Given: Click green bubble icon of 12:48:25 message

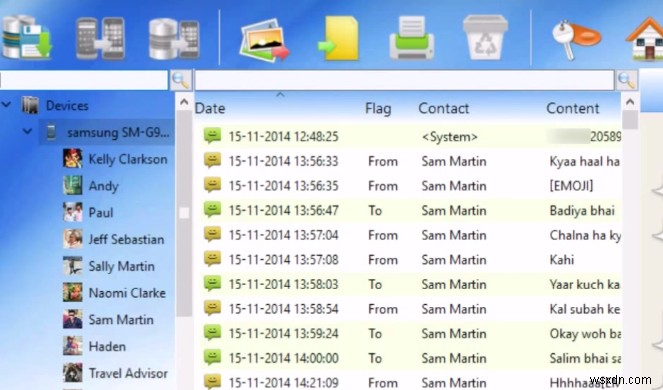Looking at the screenshot, I should [x=212, y=135].
